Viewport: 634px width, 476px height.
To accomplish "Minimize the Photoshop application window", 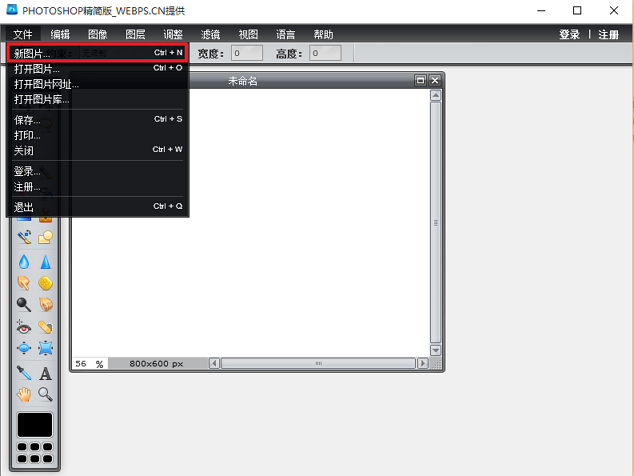I will (x=541, y=11).
